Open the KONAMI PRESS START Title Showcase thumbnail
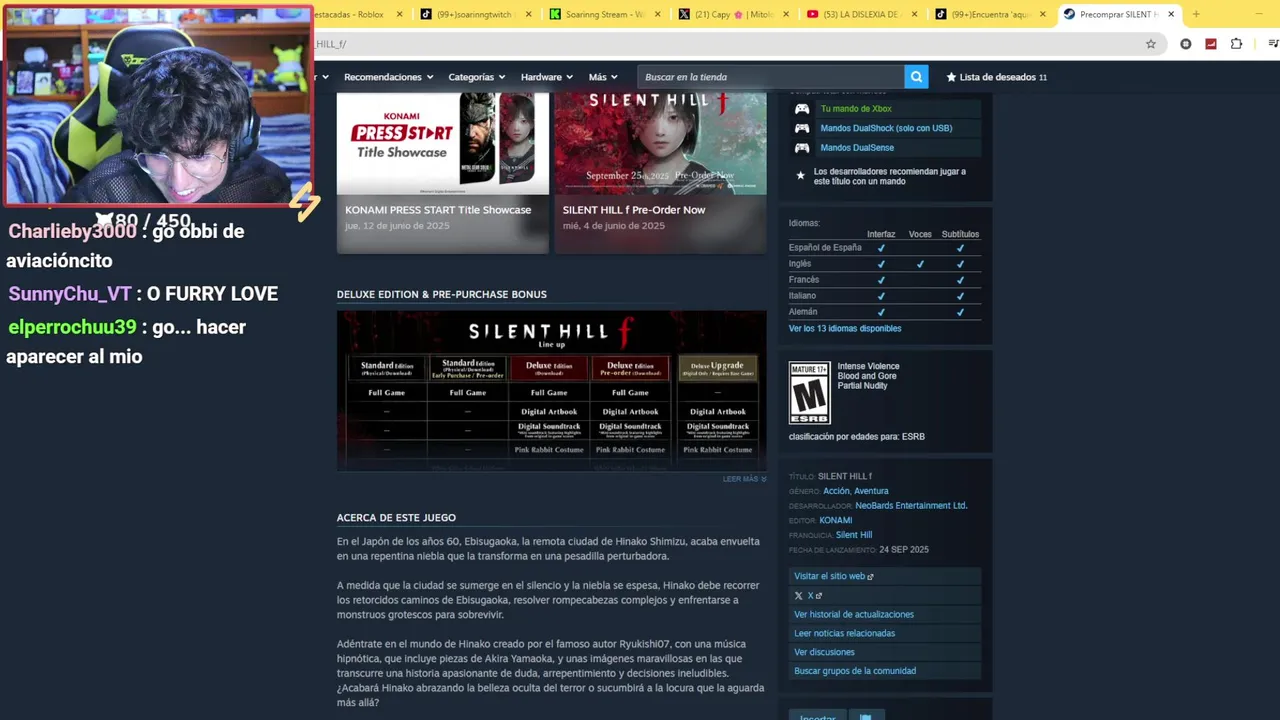Image resolution: width=1280 pixels, height=720 pixels. [x=443, y=144]
